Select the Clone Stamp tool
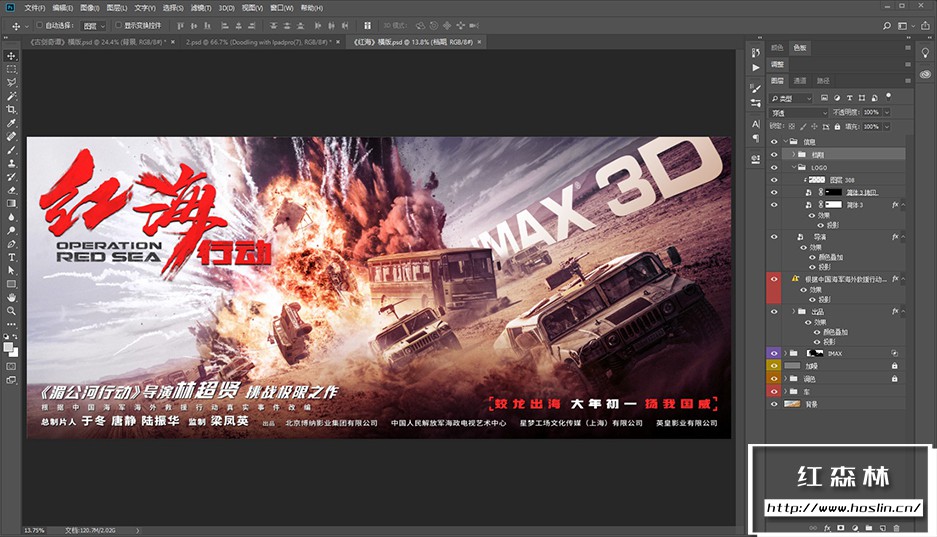This screenshot has height=537, width=937. tap(11, 163)
